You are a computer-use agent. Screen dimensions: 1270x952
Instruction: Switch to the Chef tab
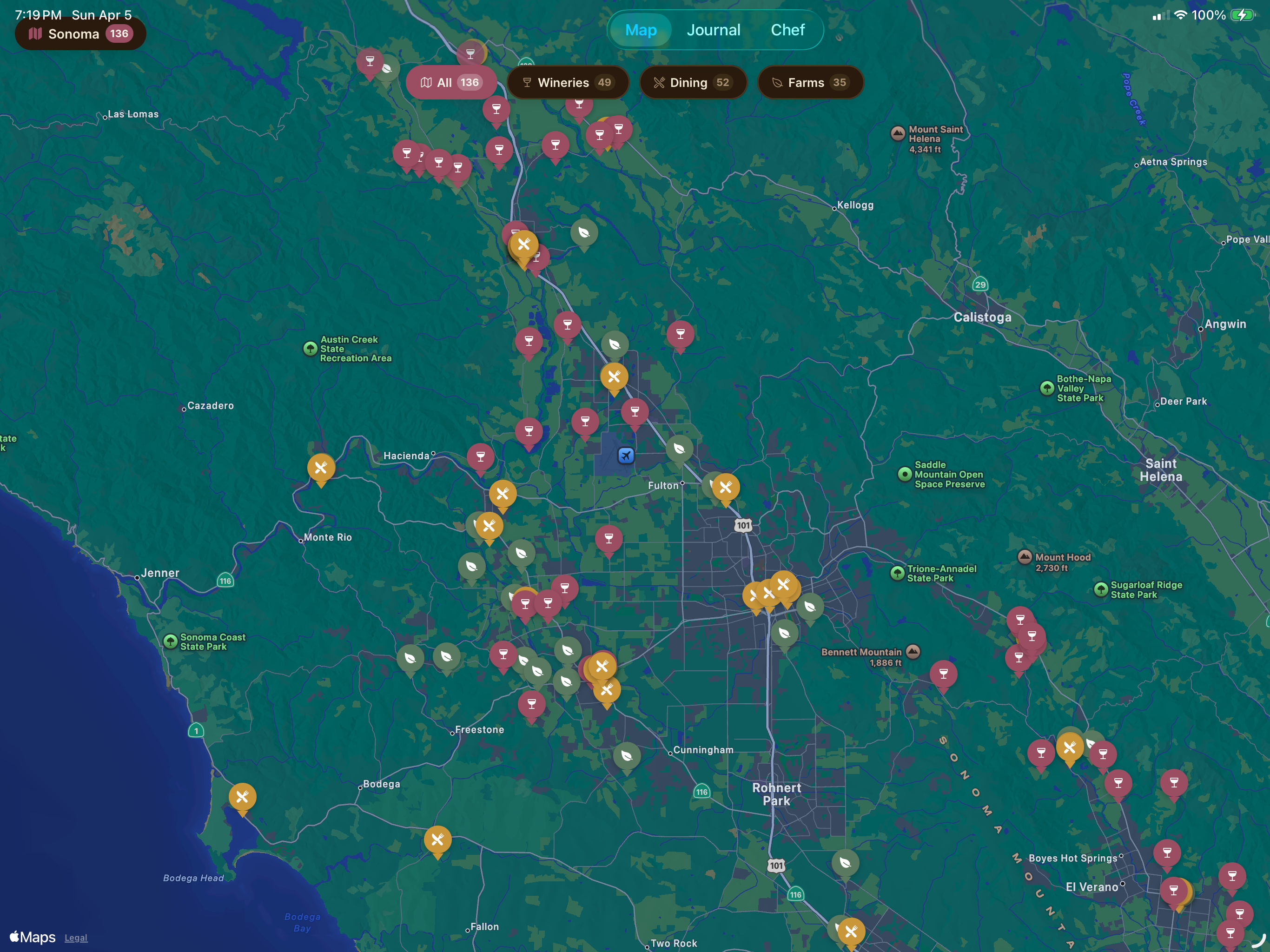787,30
